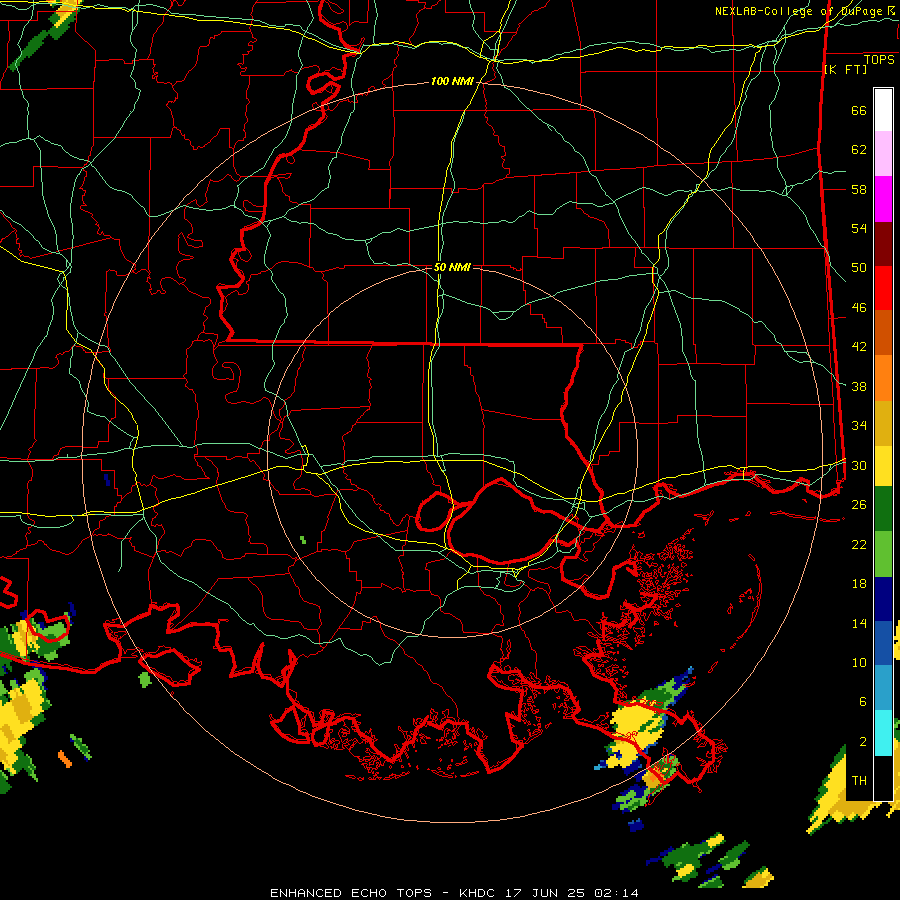
Task: Click the '10' legend value
Action: click(859, 663)
